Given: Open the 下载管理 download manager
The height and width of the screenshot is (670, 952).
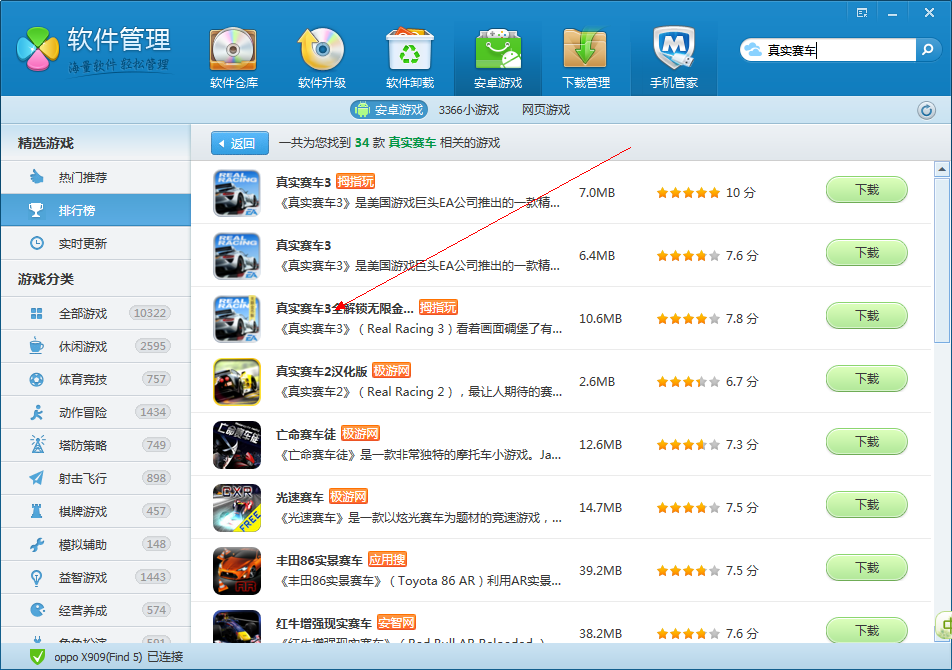Looking at the screenshot, I should 585,58.
